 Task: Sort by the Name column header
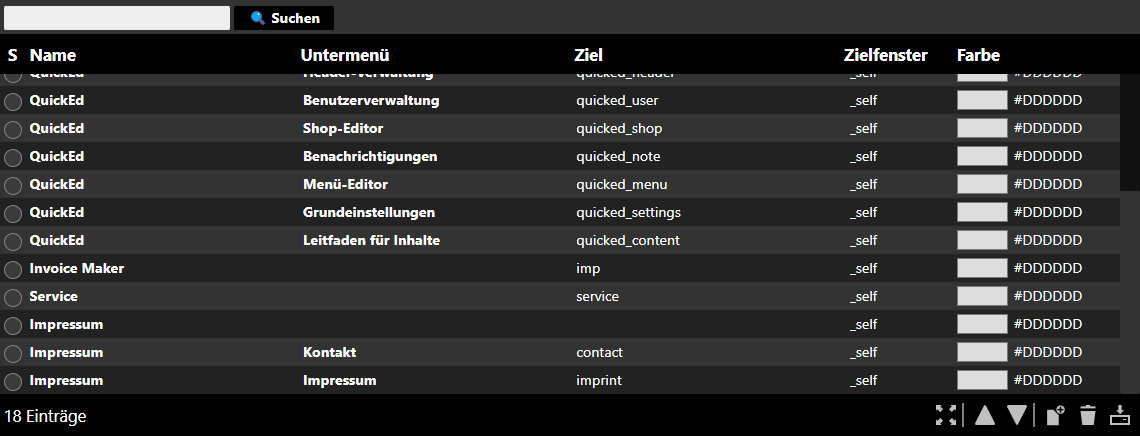[x=52, y=55]
